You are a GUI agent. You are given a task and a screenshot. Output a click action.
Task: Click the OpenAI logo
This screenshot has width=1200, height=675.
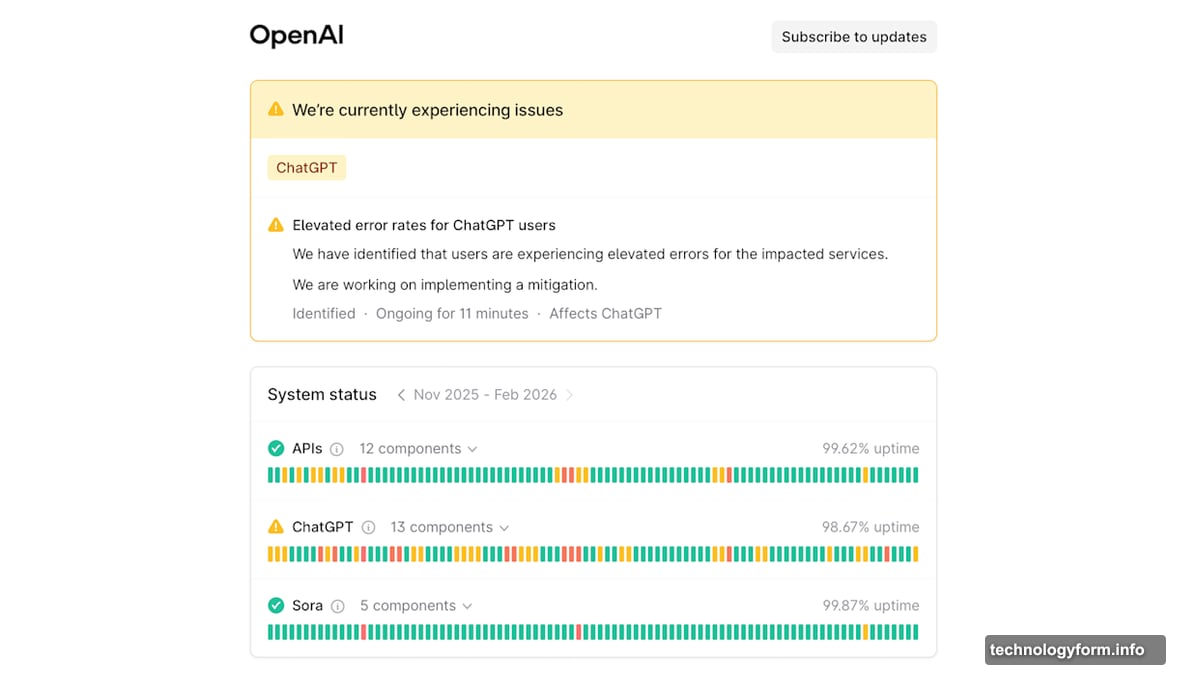click(296, 36)
